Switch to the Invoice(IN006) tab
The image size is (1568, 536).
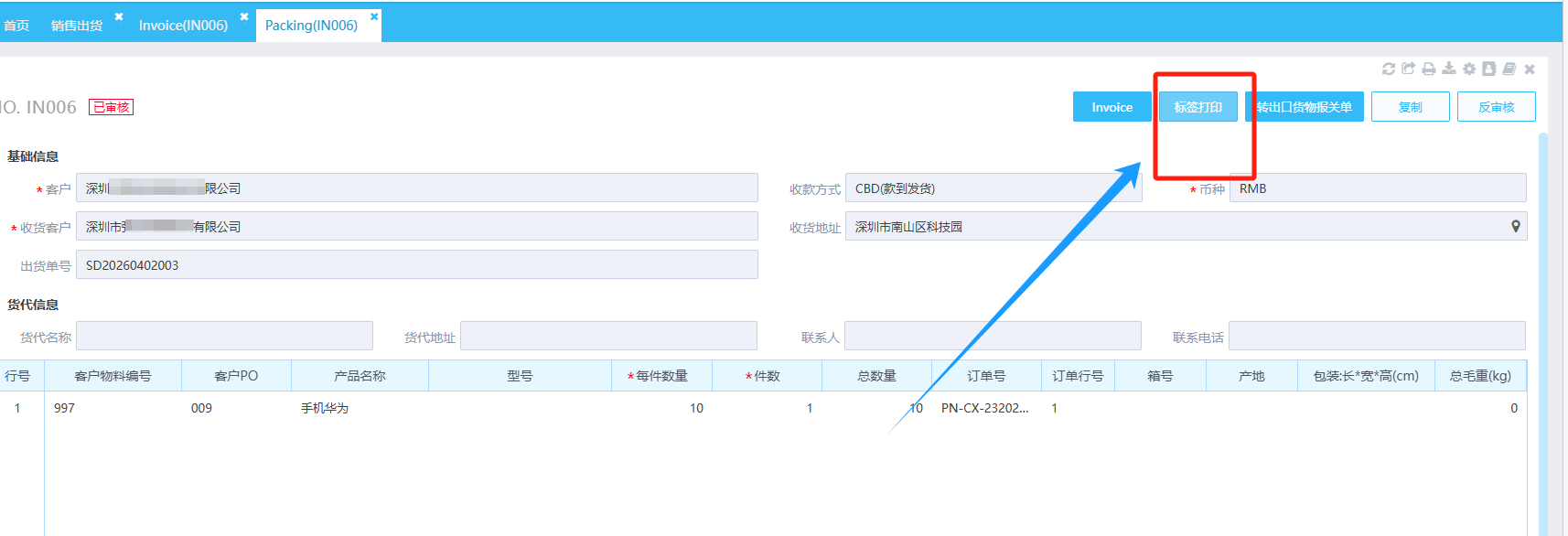(x=183, y=26)
